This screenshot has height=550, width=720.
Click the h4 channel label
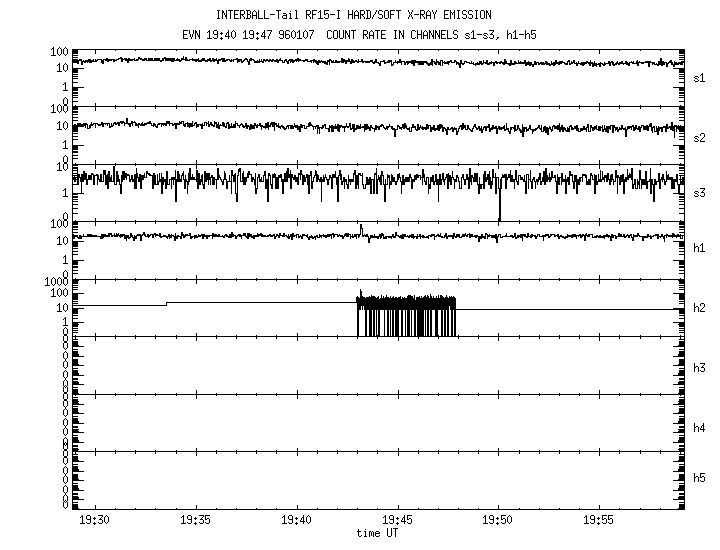click(x=699, y=428)
